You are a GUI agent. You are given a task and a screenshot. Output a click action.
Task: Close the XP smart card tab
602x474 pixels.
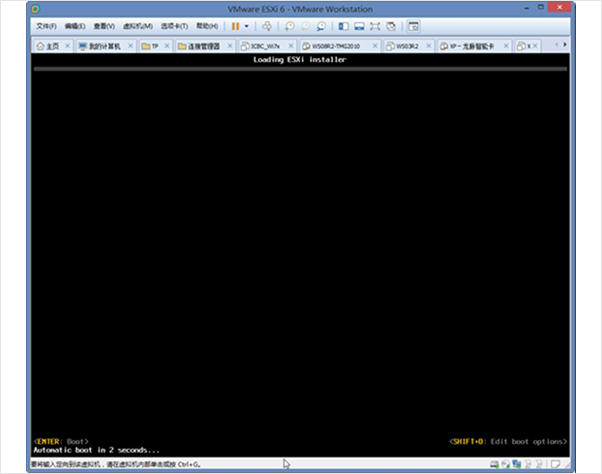tap(506, 46)
